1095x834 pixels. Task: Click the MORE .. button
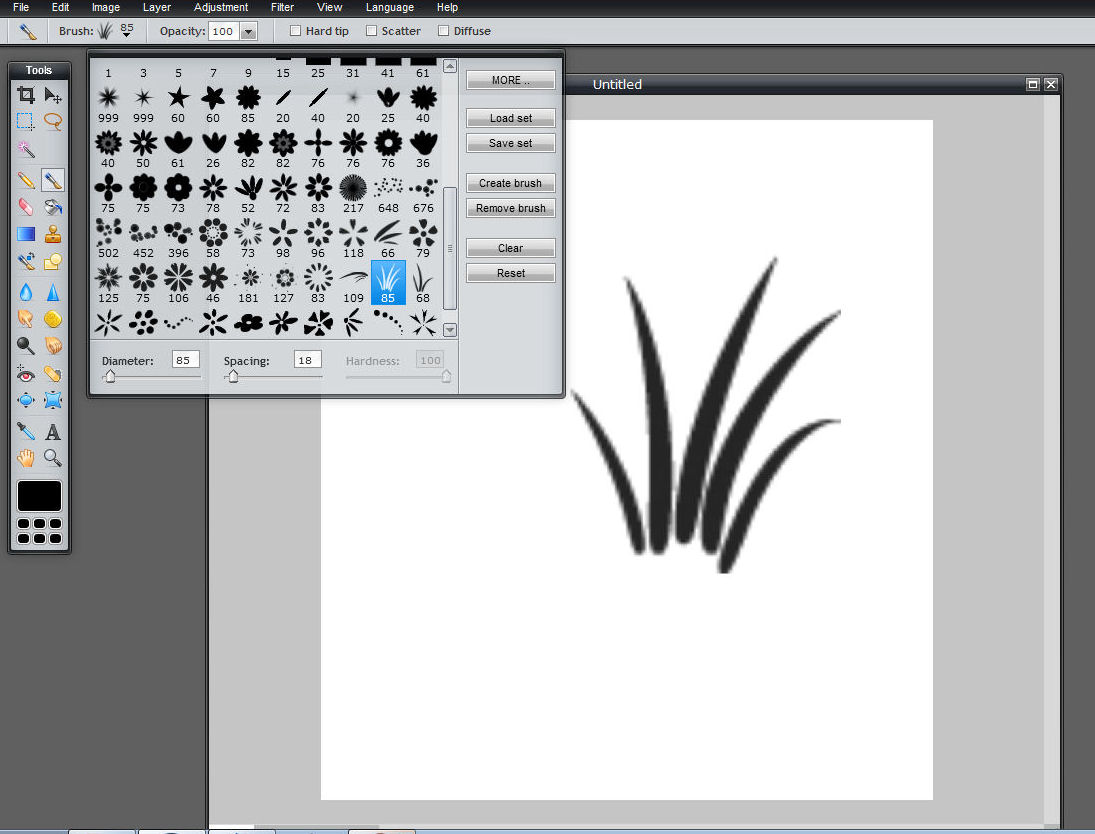[x=510, y=80]
